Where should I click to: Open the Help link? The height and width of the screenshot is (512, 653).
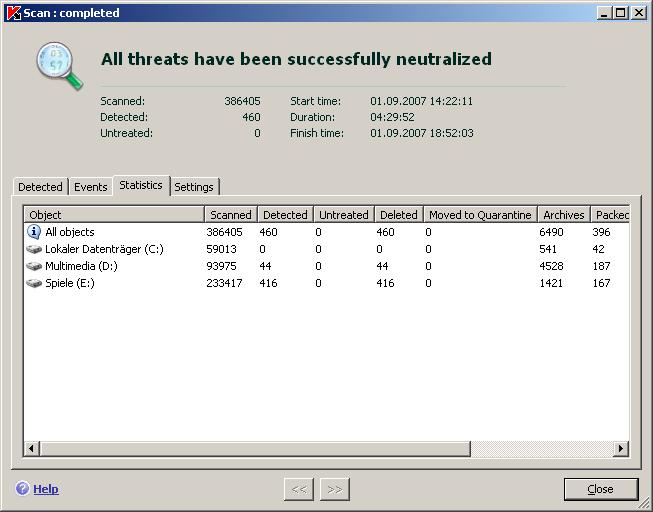click(46, 489)
